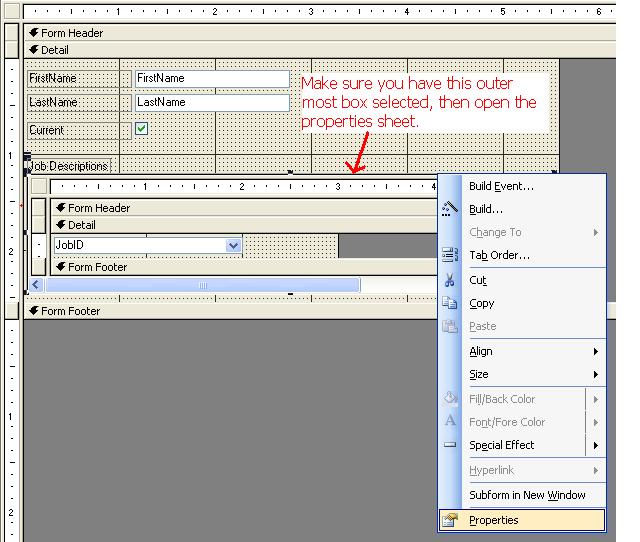
Task: Open the JobID combo box dropdown arrow
Action: point(233,245)
